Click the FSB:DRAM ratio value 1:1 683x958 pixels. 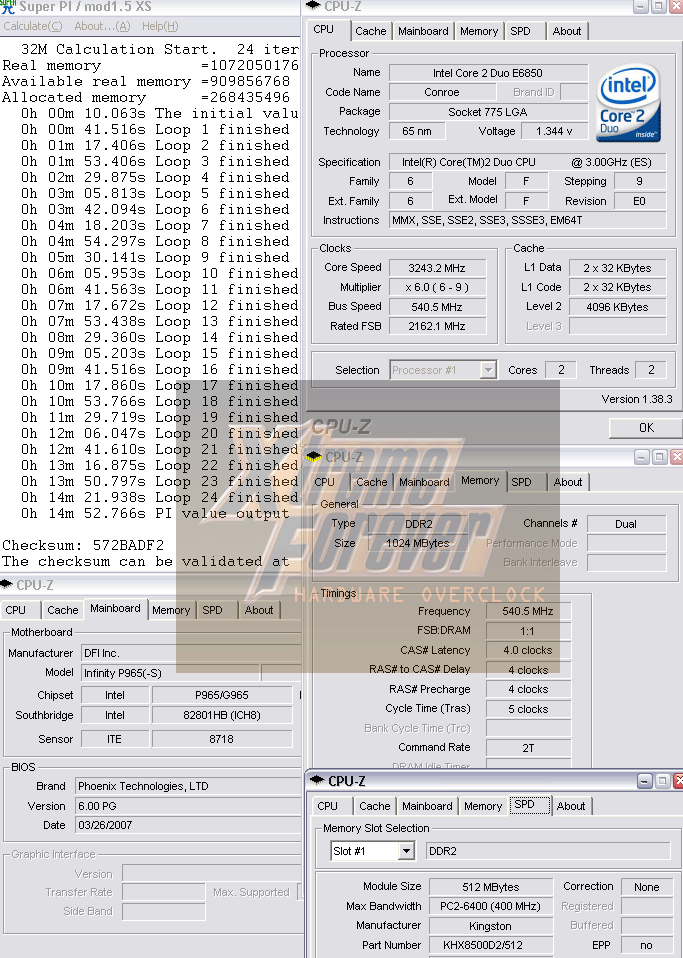pos(528,631)
